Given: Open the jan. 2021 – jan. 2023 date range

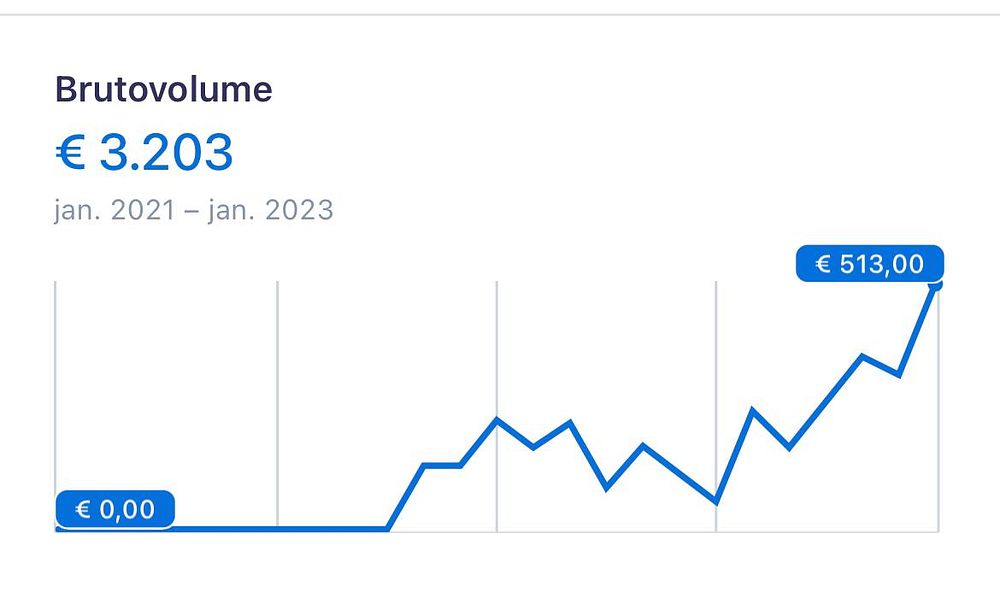Looking at the screenshot, I should pos(193,210).
